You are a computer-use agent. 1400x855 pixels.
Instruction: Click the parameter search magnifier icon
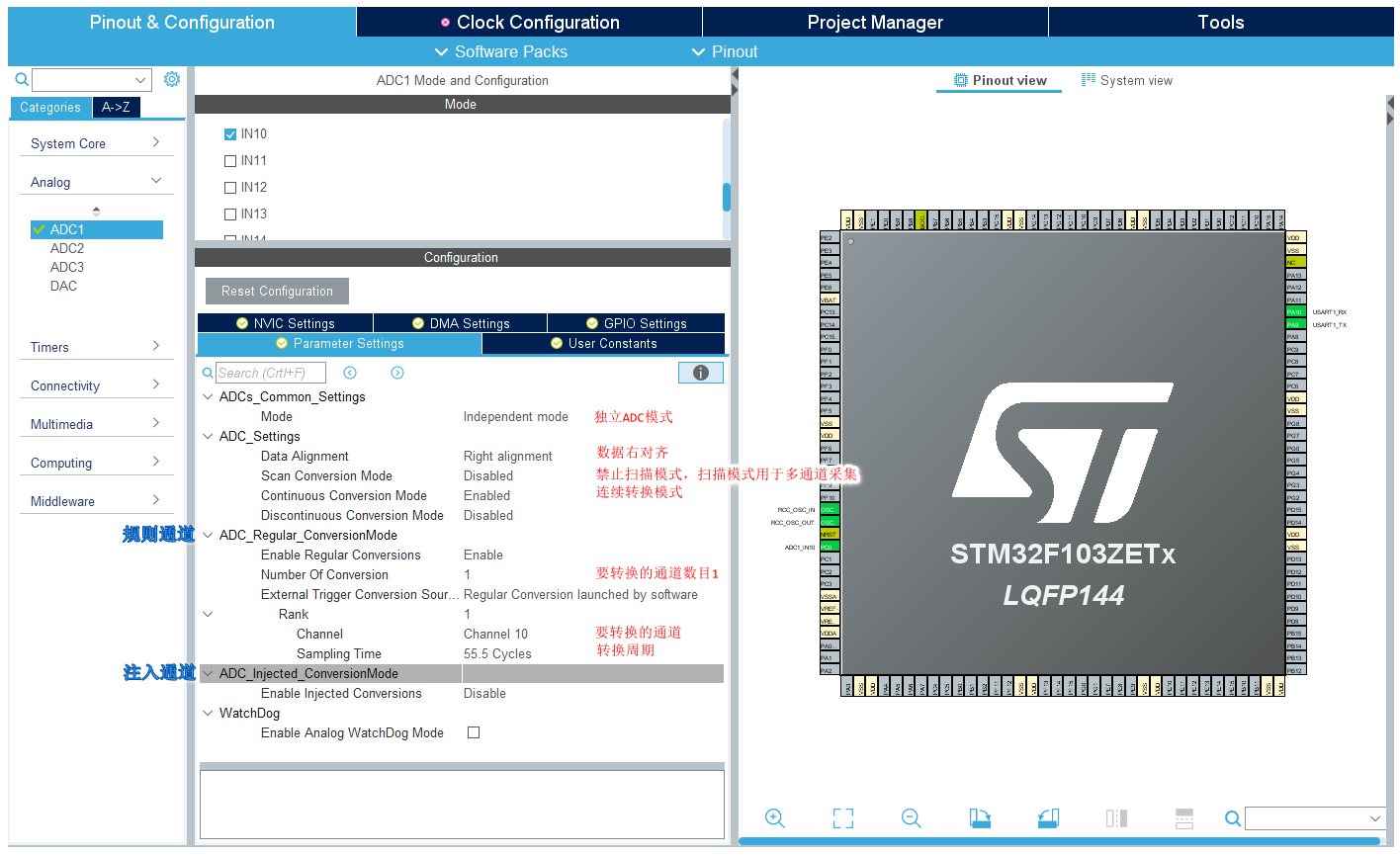[x=208, y=373]
